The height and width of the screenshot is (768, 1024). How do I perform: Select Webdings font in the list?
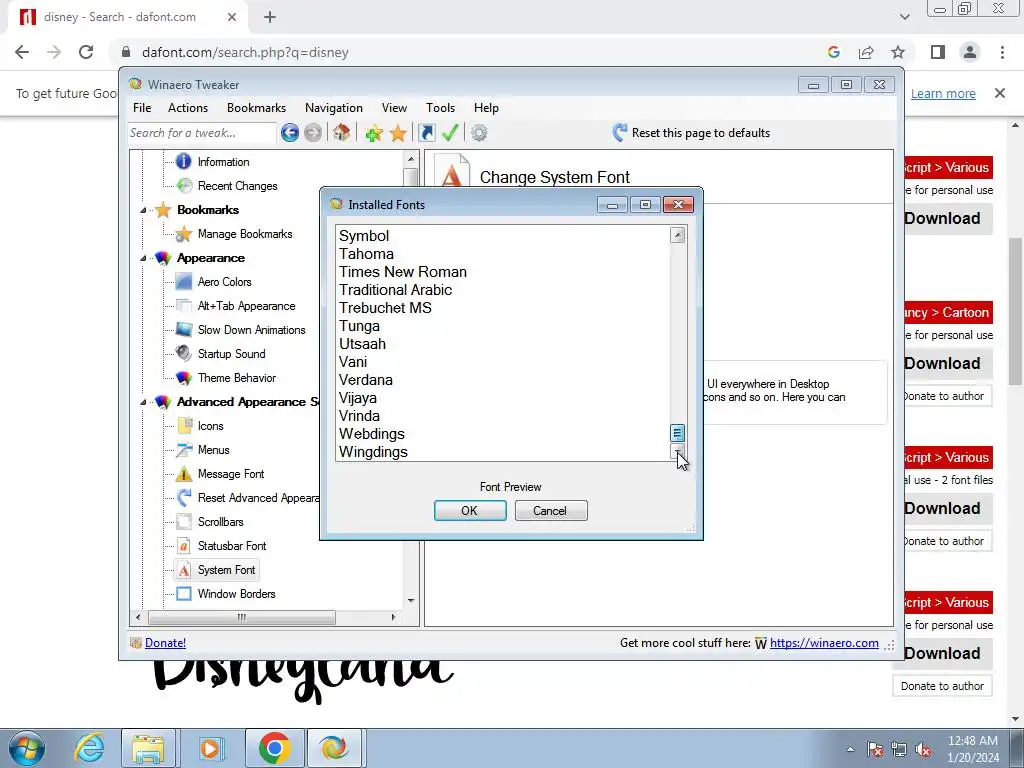[x=372, y=434]
